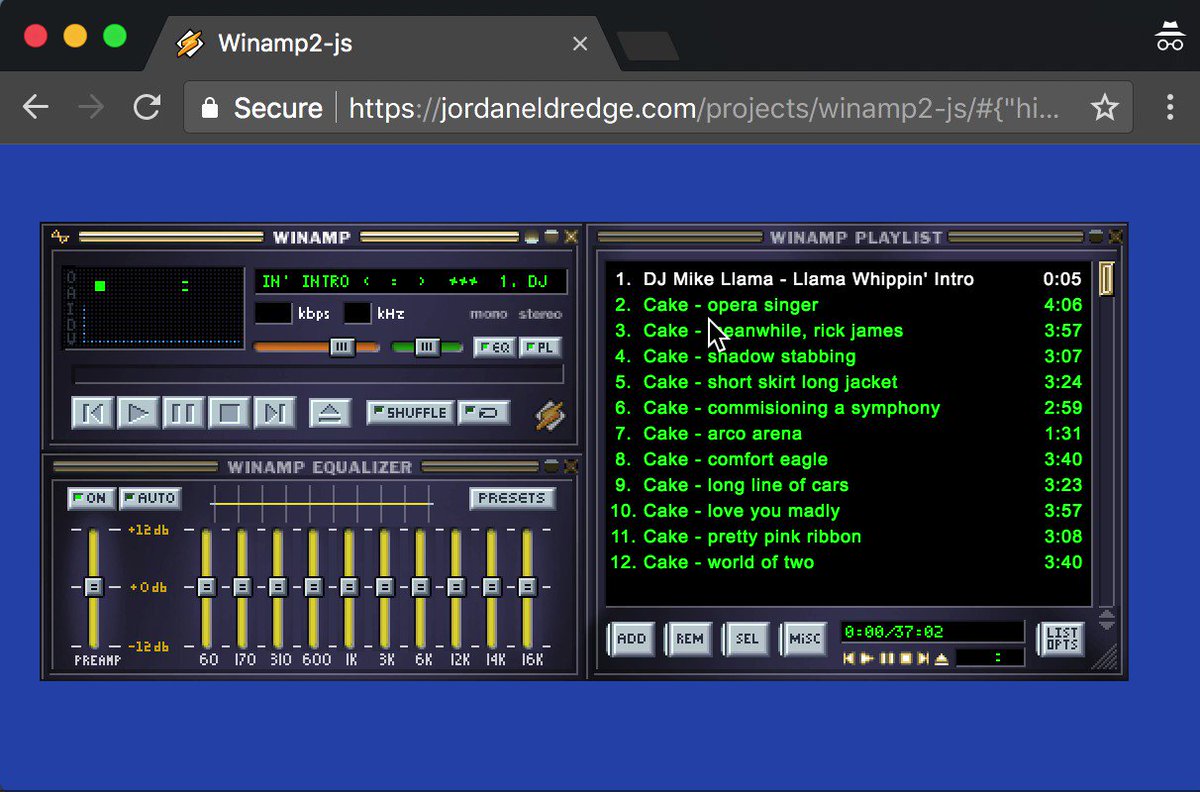This screenshot has height=792, width=1200.
Task: Click the 16K equalizer band slider
Action: tap(527, 588)
